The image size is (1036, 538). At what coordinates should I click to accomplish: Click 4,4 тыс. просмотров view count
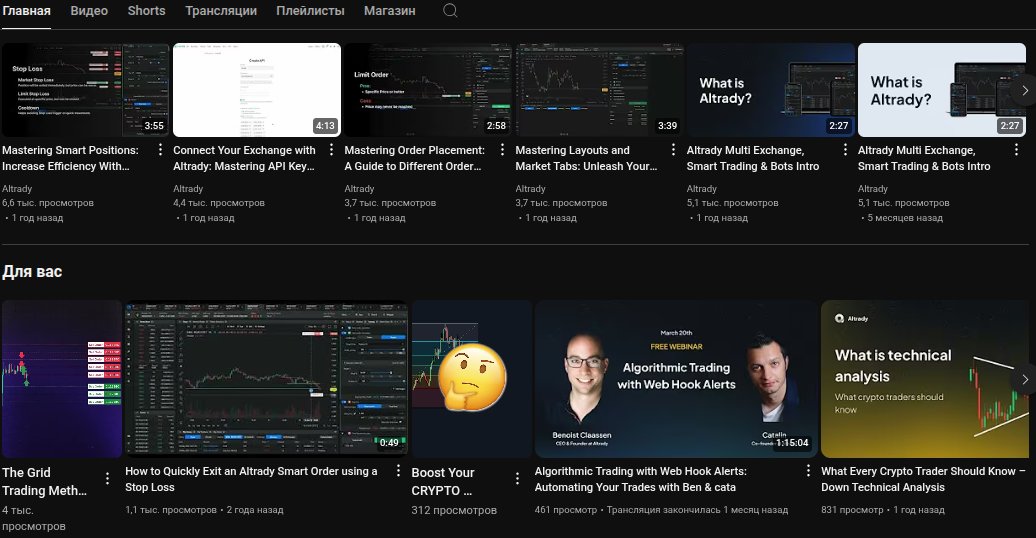[219, 203]
